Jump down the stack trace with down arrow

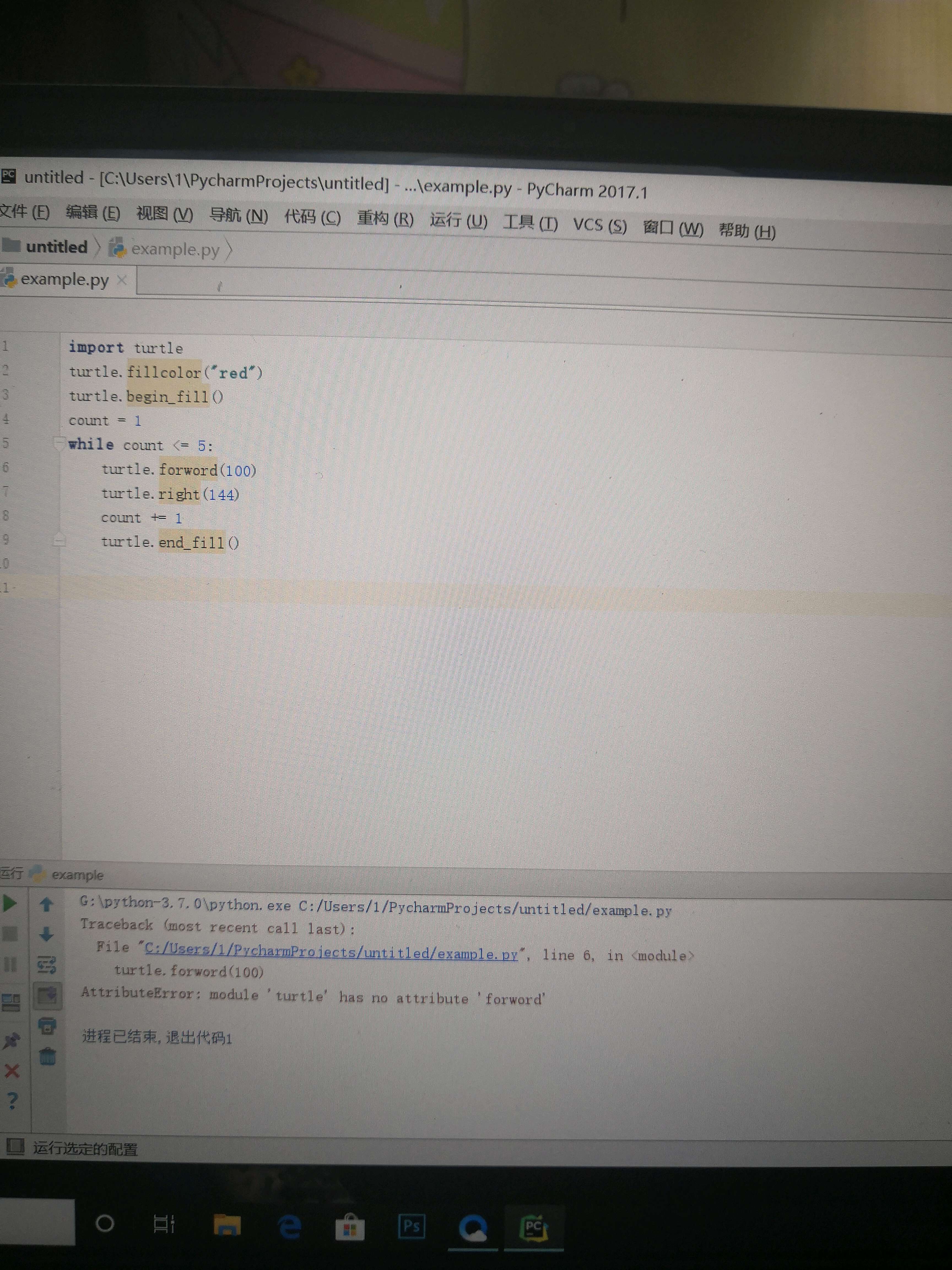tap(47, 934)
